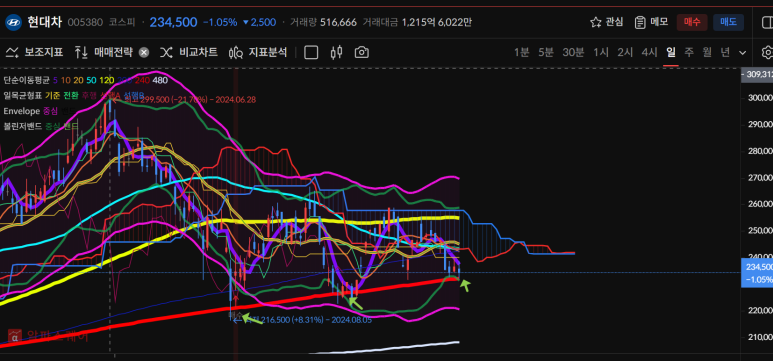This screenshot has height=361, width=773.
Task: Toggle the 20-period moving average legend
Action: [x=78, y=80]
